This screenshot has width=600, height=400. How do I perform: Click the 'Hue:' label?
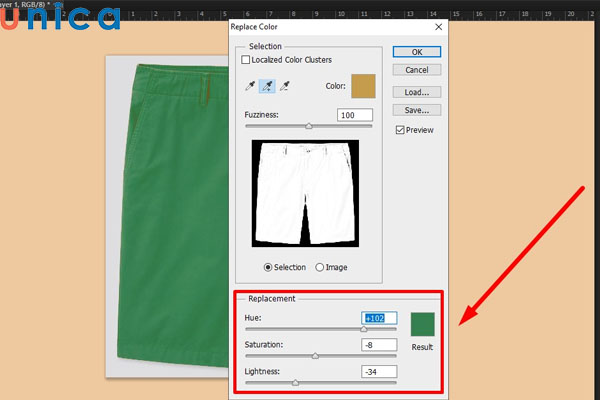click(253, 318)
